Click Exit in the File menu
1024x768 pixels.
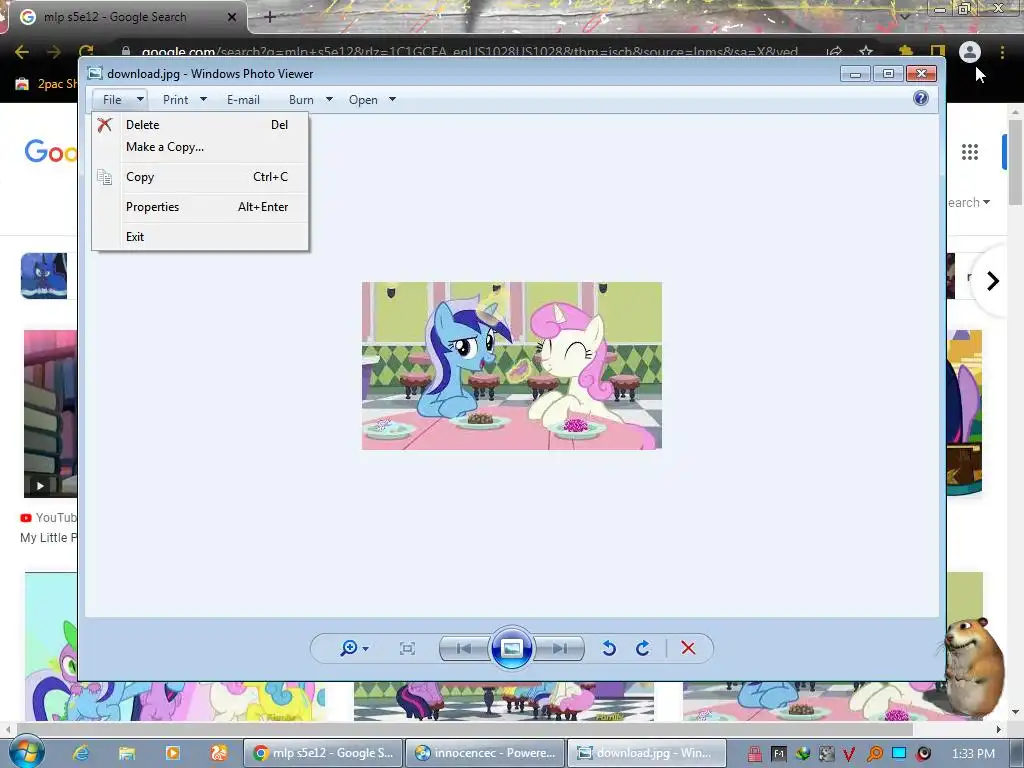pyautogui.click(x=200, y=237)
